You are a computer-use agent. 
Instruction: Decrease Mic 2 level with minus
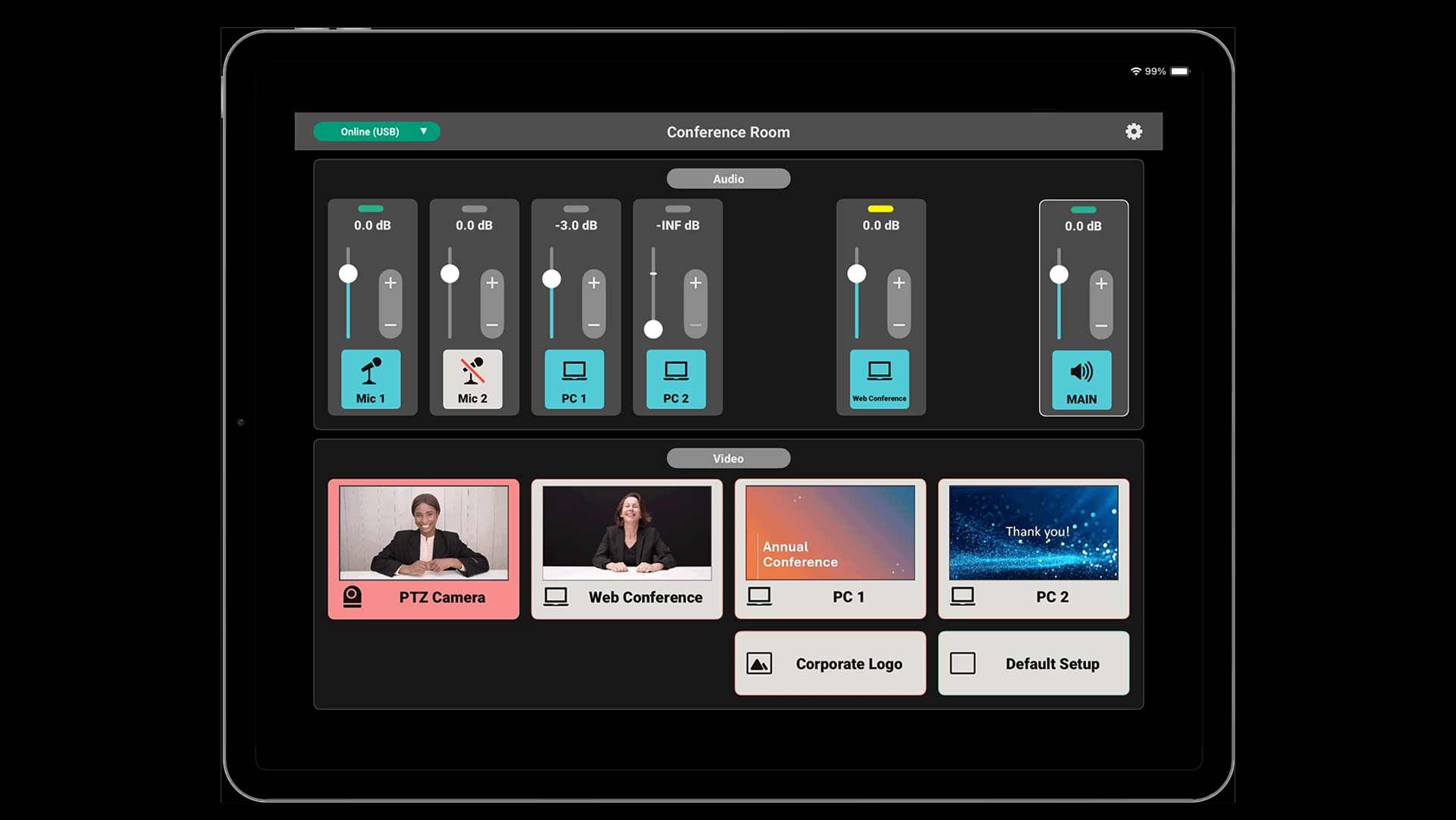(492, 325)
